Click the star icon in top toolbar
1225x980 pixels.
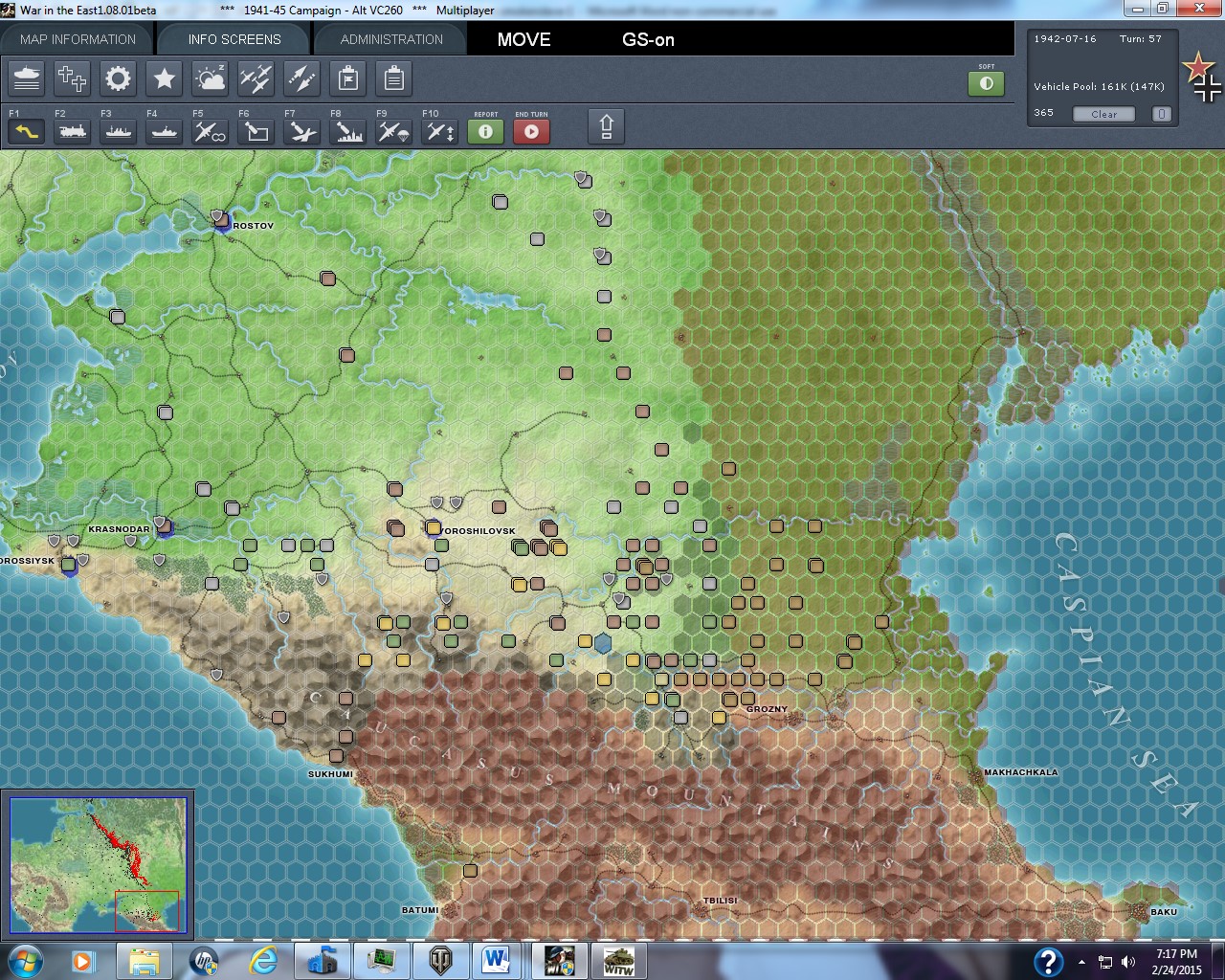tap(165, 78)
